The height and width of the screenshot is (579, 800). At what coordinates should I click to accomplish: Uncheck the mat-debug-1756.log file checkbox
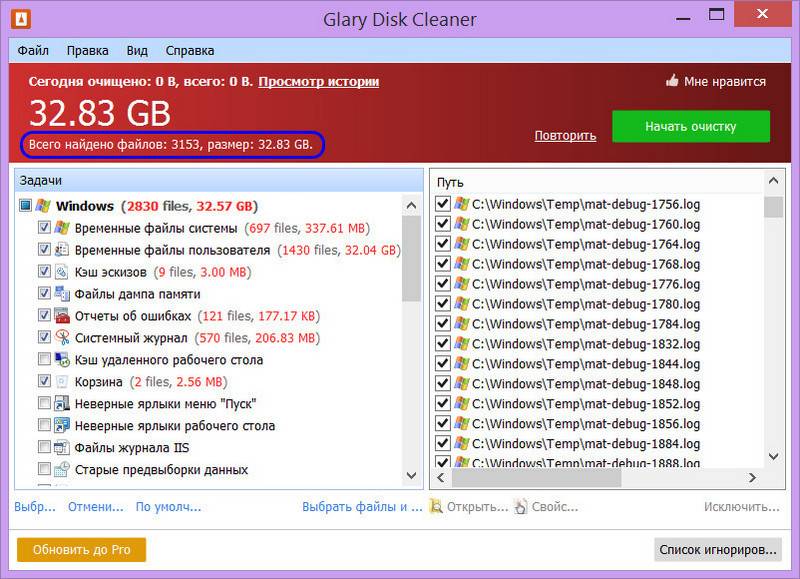coord(443,204)
